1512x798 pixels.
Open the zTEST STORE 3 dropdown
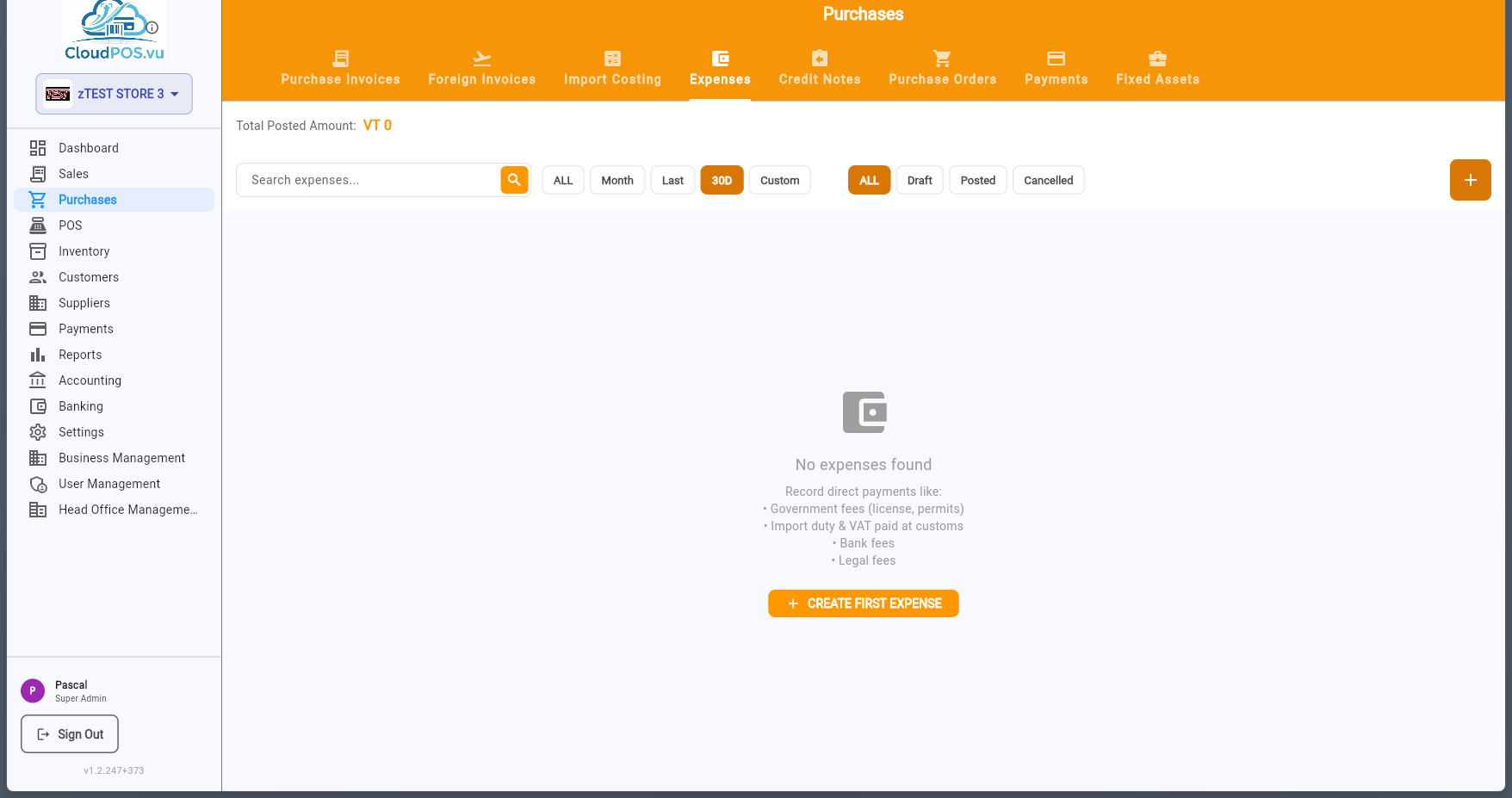114,94
